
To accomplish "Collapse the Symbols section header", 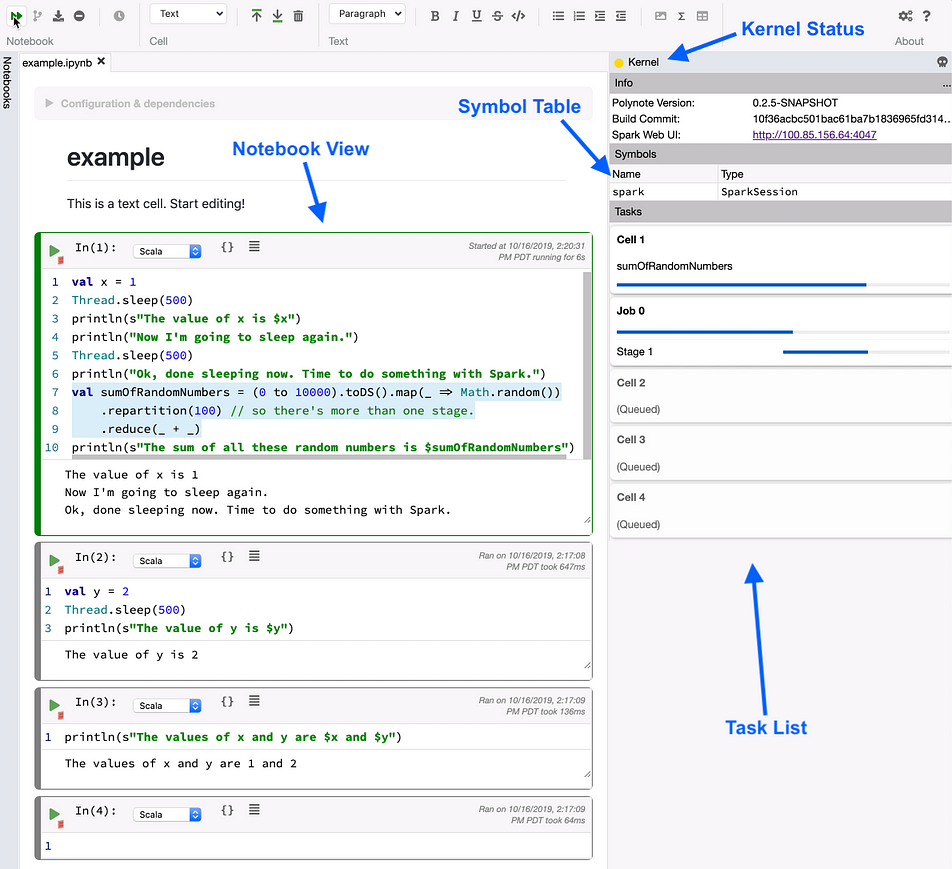I will [780, 154].
